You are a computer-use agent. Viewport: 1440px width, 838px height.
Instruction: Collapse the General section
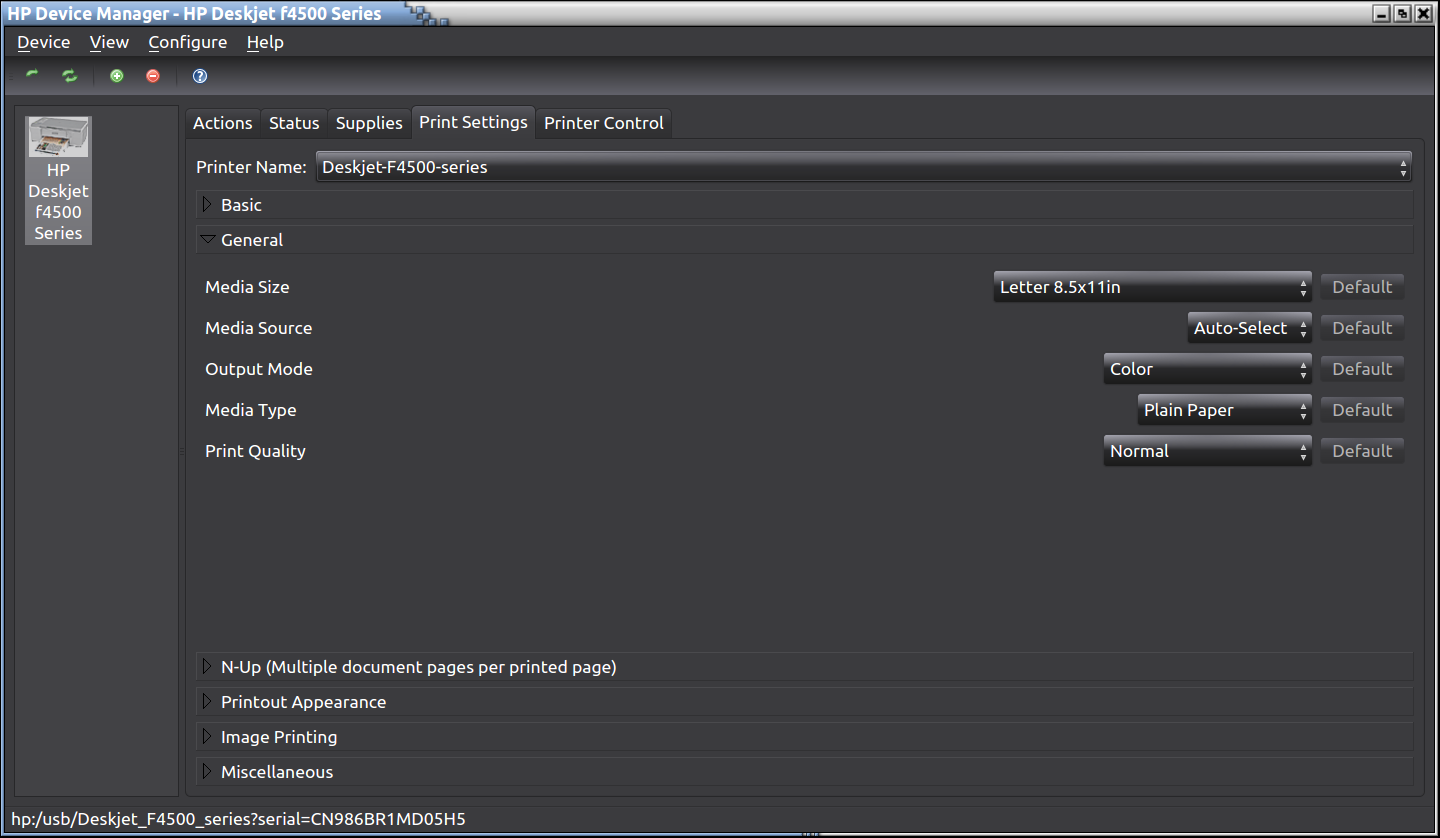[805, 240]
